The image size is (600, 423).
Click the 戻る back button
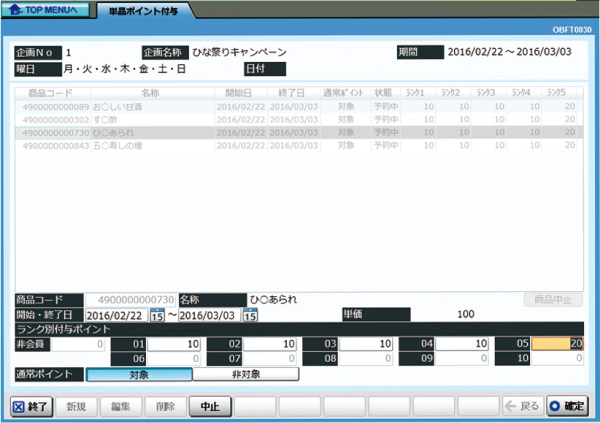[x=523, y=407]
